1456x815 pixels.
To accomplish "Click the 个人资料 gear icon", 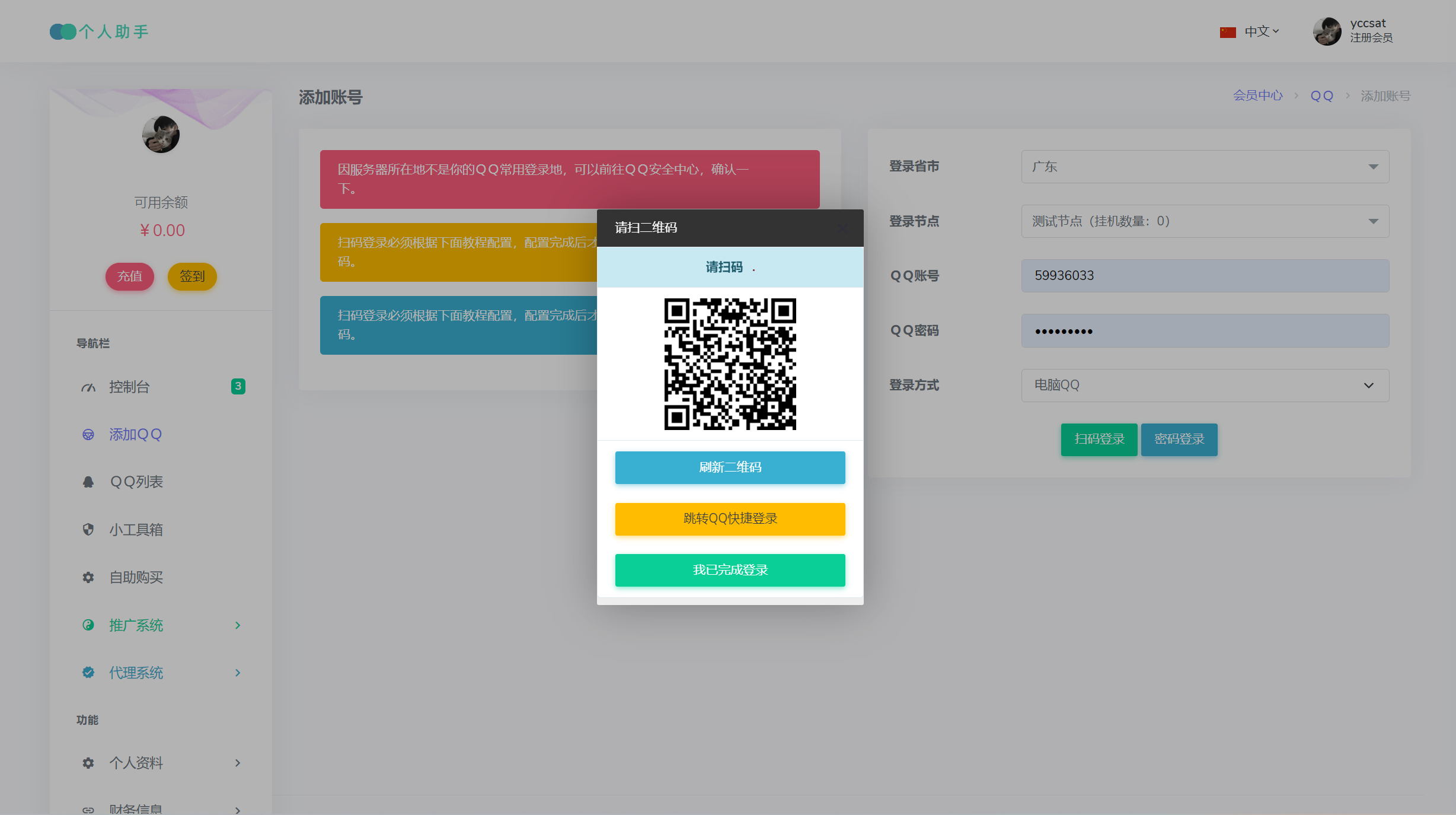I will pos(88,763).
